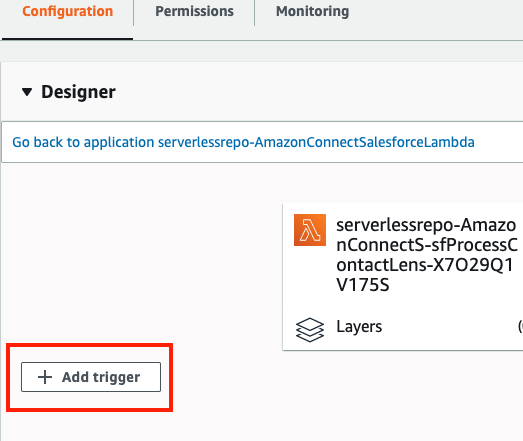Click the sfProcessContactLens function name

tap(427, 255)
